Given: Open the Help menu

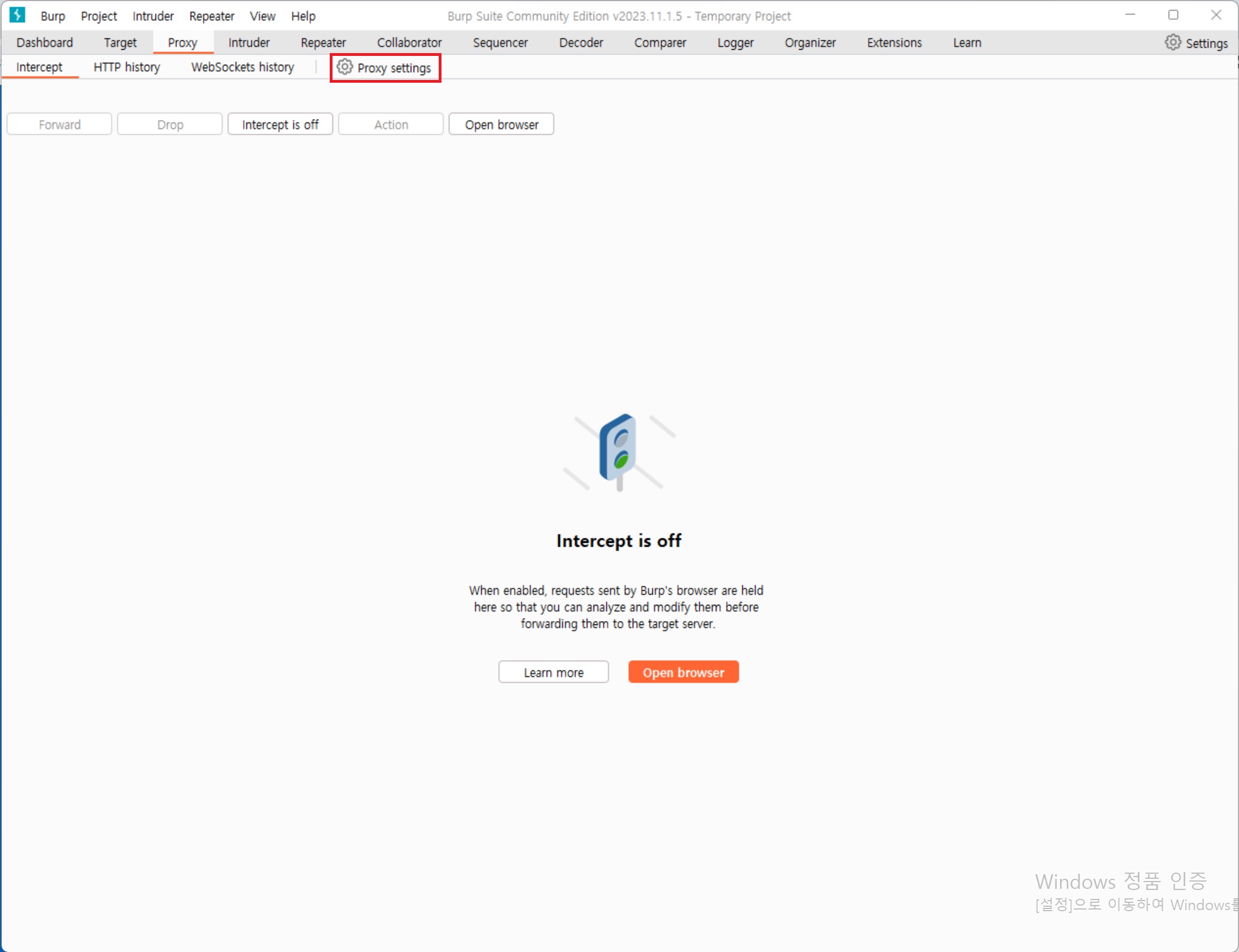Looking at the screenshot, I should coord(303,16).
